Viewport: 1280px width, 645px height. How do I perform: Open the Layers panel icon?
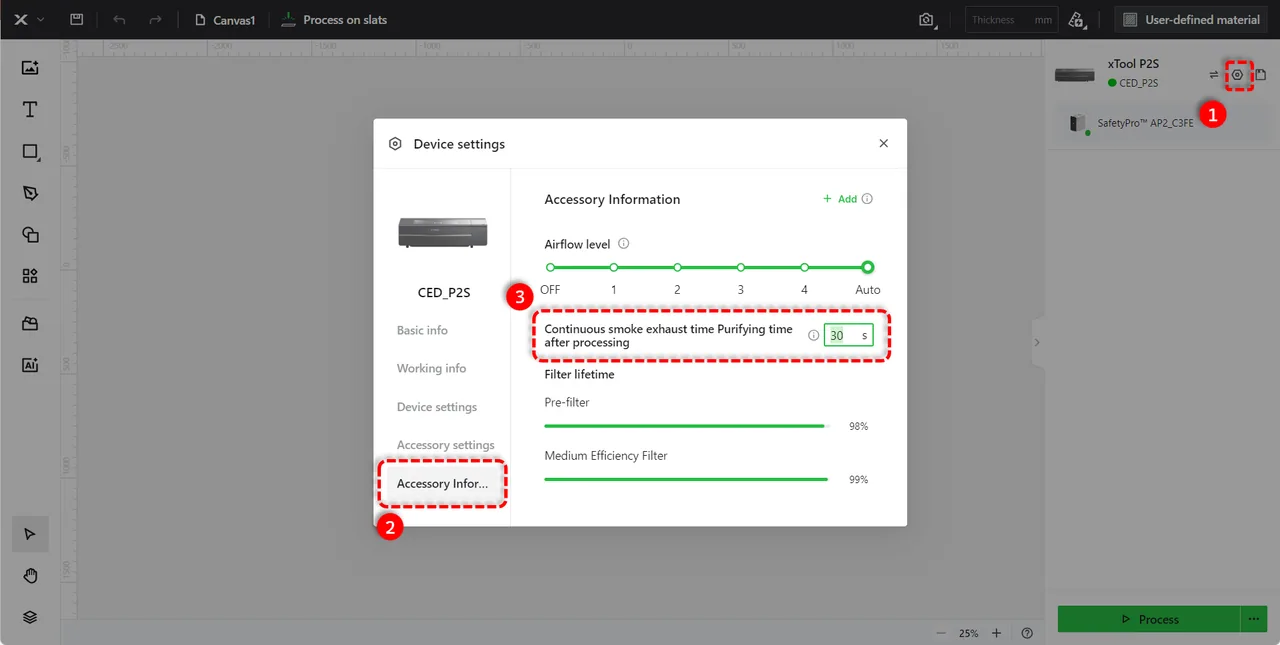pos(30,617)
